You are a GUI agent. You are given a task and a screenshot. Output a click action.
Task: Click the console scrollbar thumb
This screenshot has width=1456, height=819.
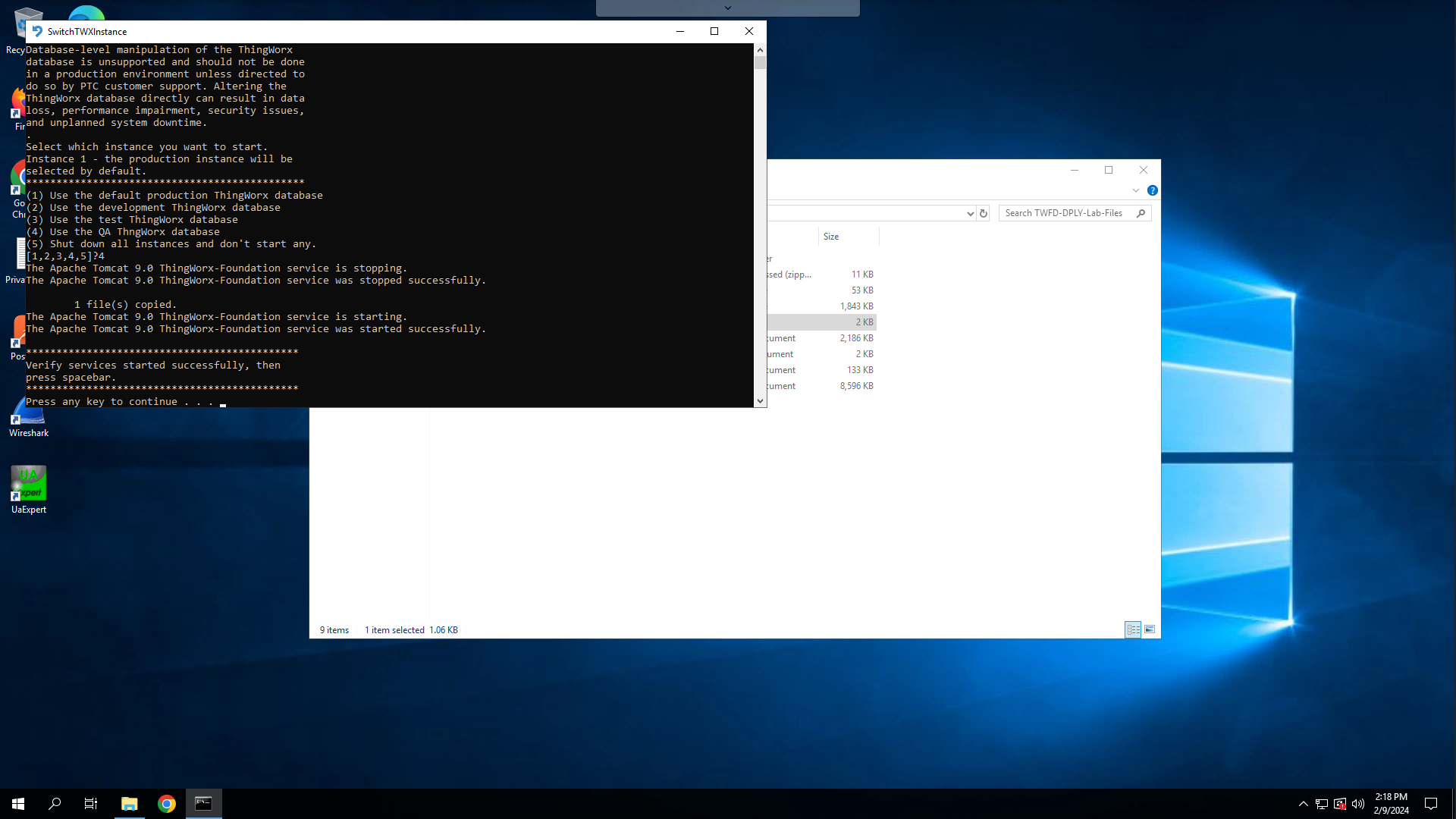tap(760, 63)
